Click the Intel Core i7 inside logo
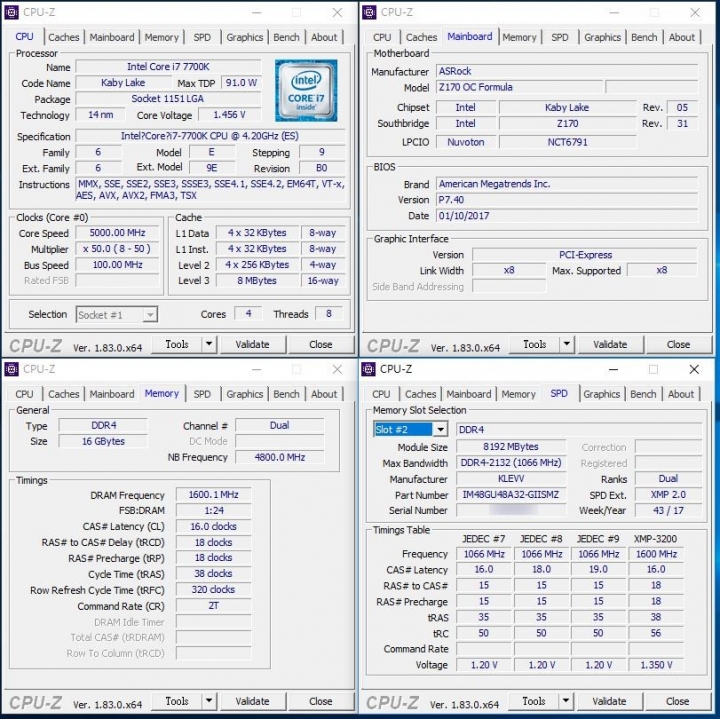 click(x=306, y=90)
